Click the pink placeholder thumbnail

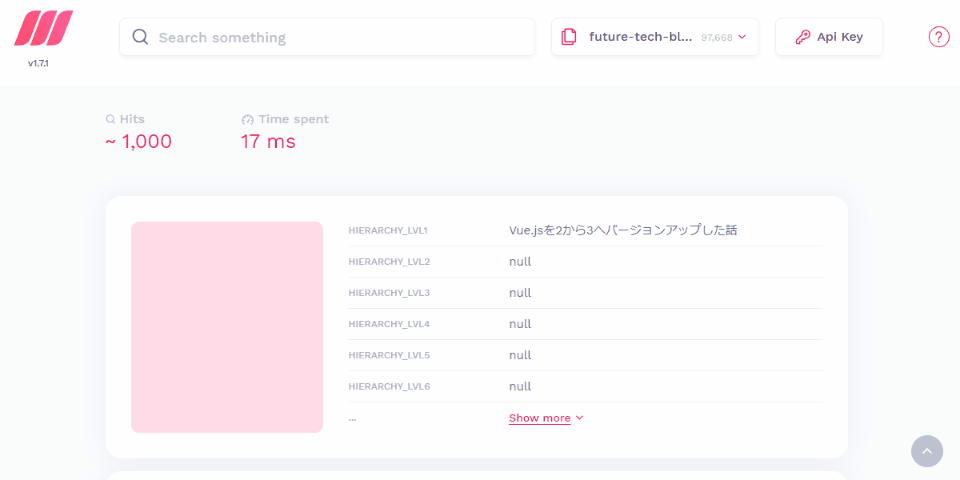tap(227, 327)
